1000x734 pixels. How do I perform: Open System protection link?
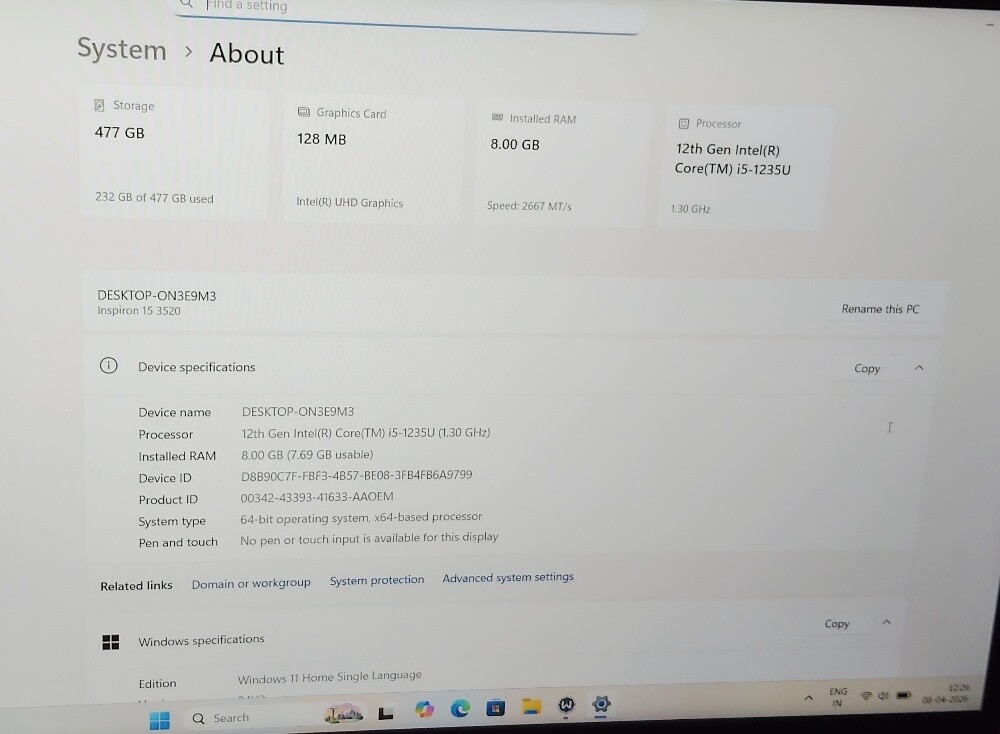pyautogui.click(x=377, y=580)
